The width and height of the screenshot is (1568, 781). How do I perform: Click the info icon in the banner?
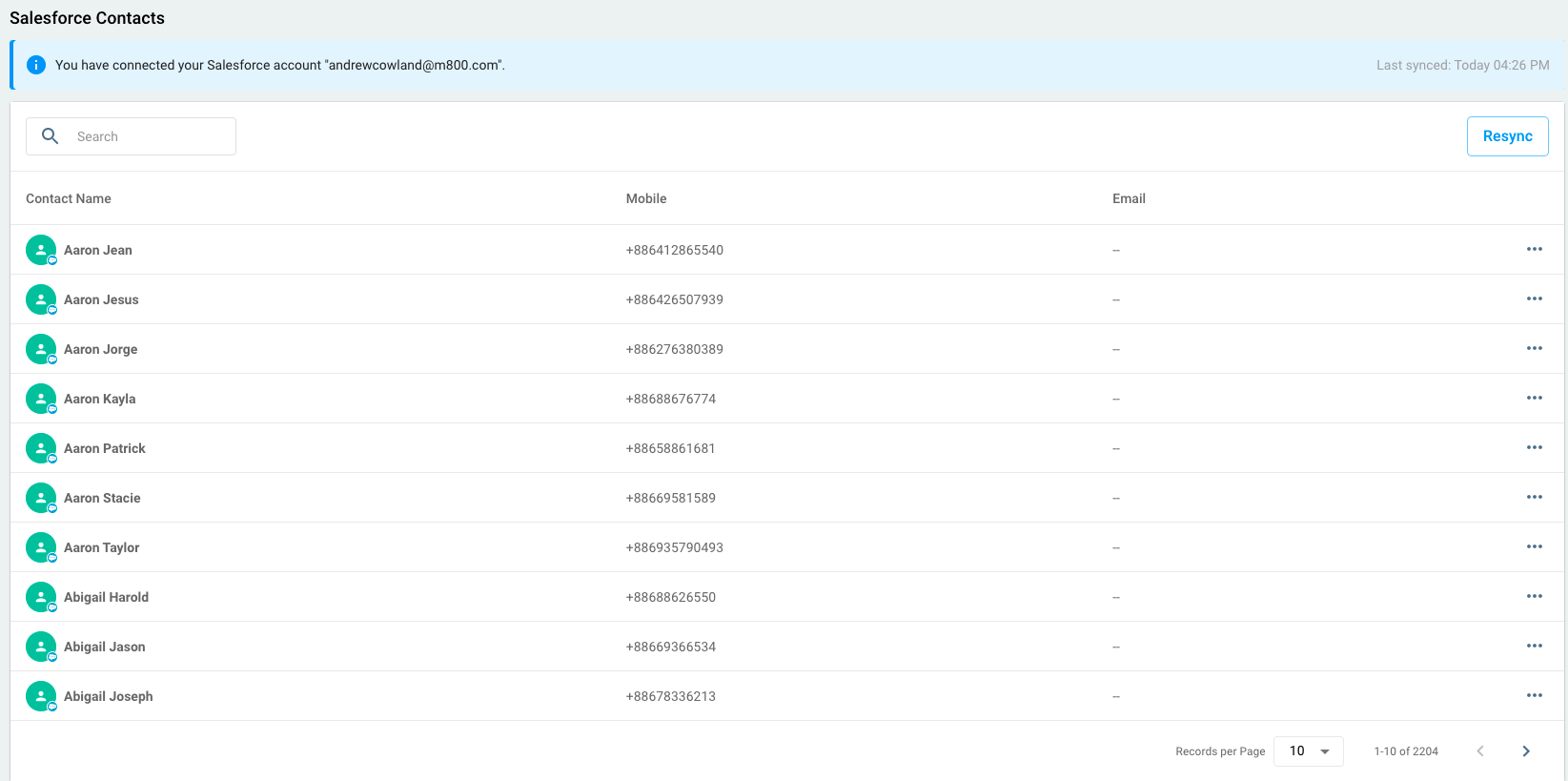36,65
